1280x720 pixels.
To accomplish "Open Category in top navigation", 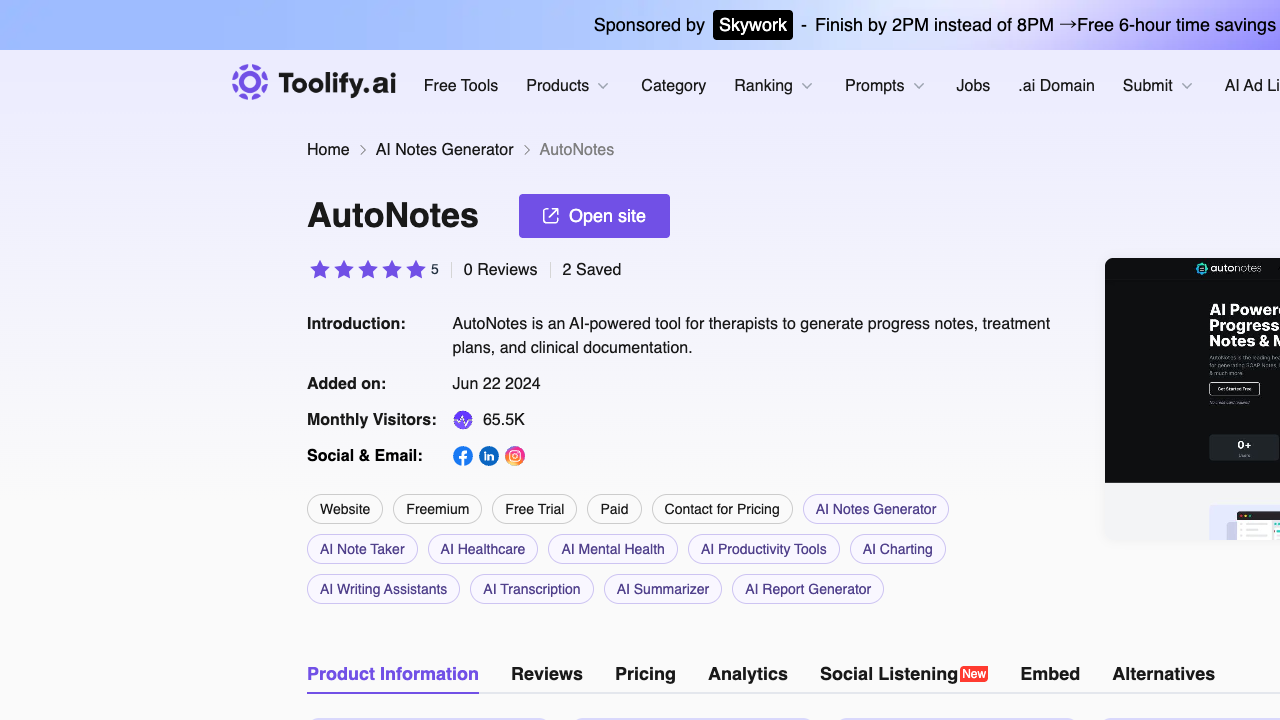I will point(673,86).
